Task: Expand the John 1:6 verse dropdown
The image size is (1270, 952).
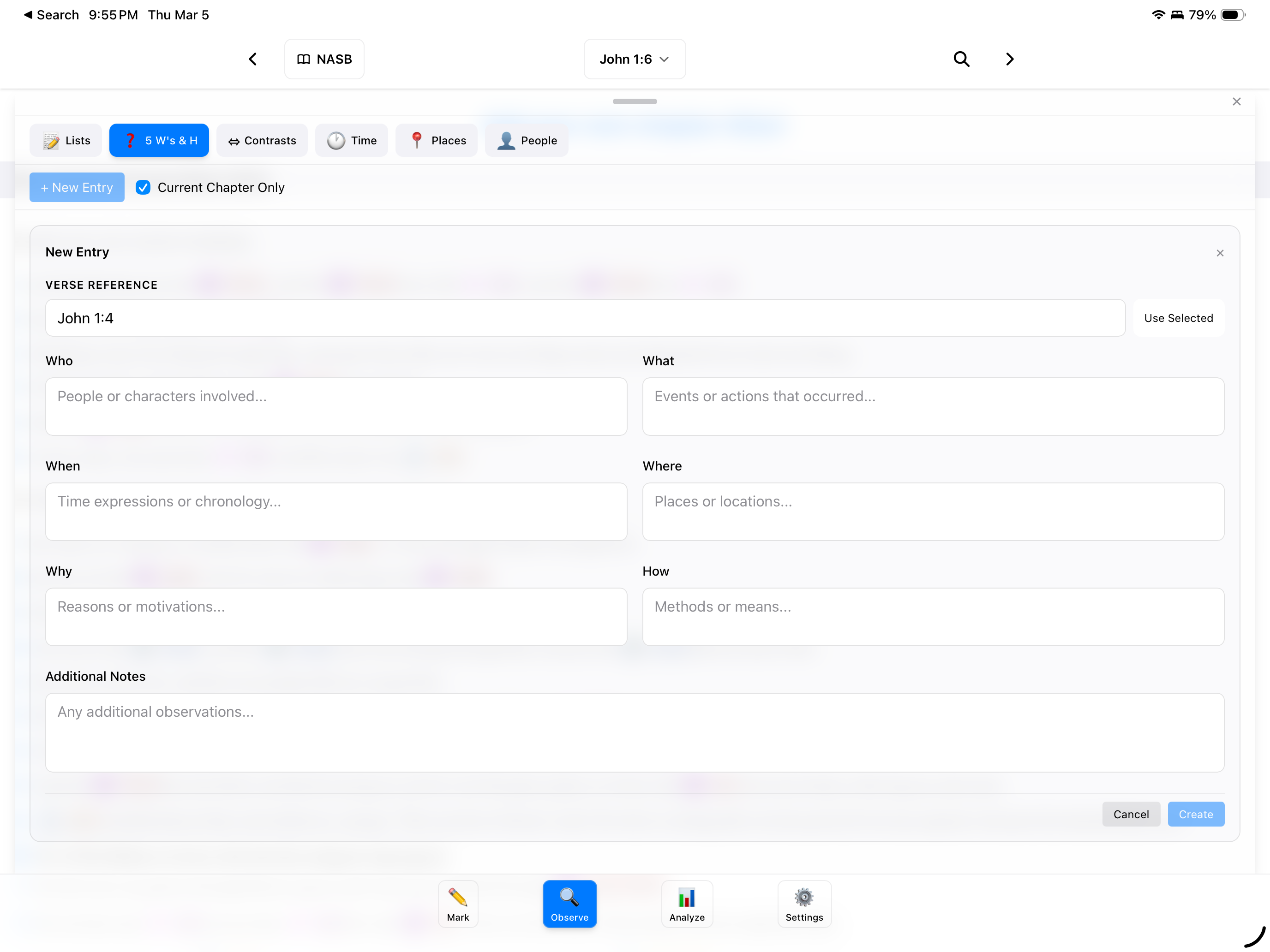Action: coord(635,59)
